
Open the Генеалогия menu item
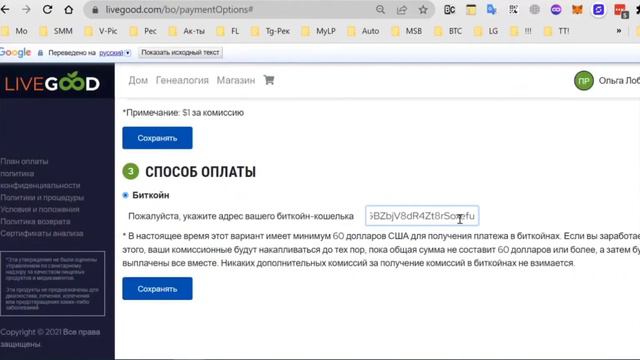[182, 80]
